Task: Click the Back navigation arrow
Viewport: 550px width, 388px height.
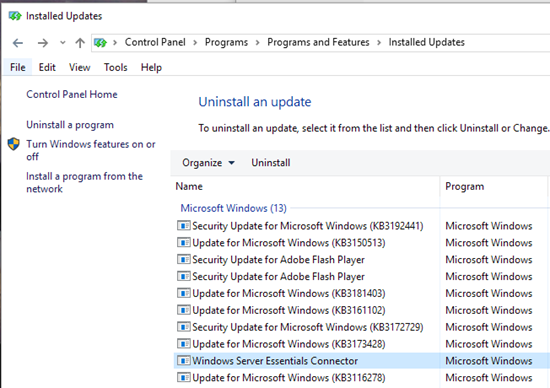Action: click(18, 43)
